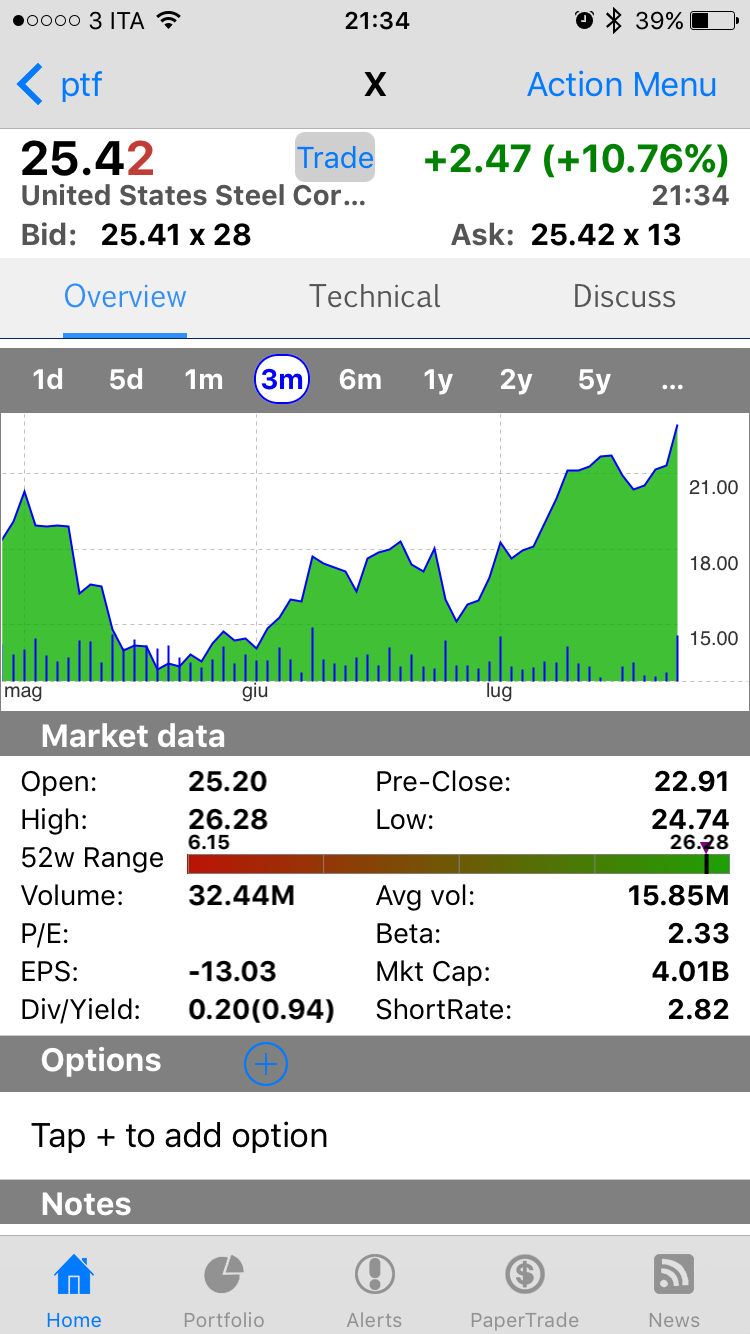Tap the Pre-Close value 22.91
This screenshot has height=1334, width=750.
coord(691,782)
